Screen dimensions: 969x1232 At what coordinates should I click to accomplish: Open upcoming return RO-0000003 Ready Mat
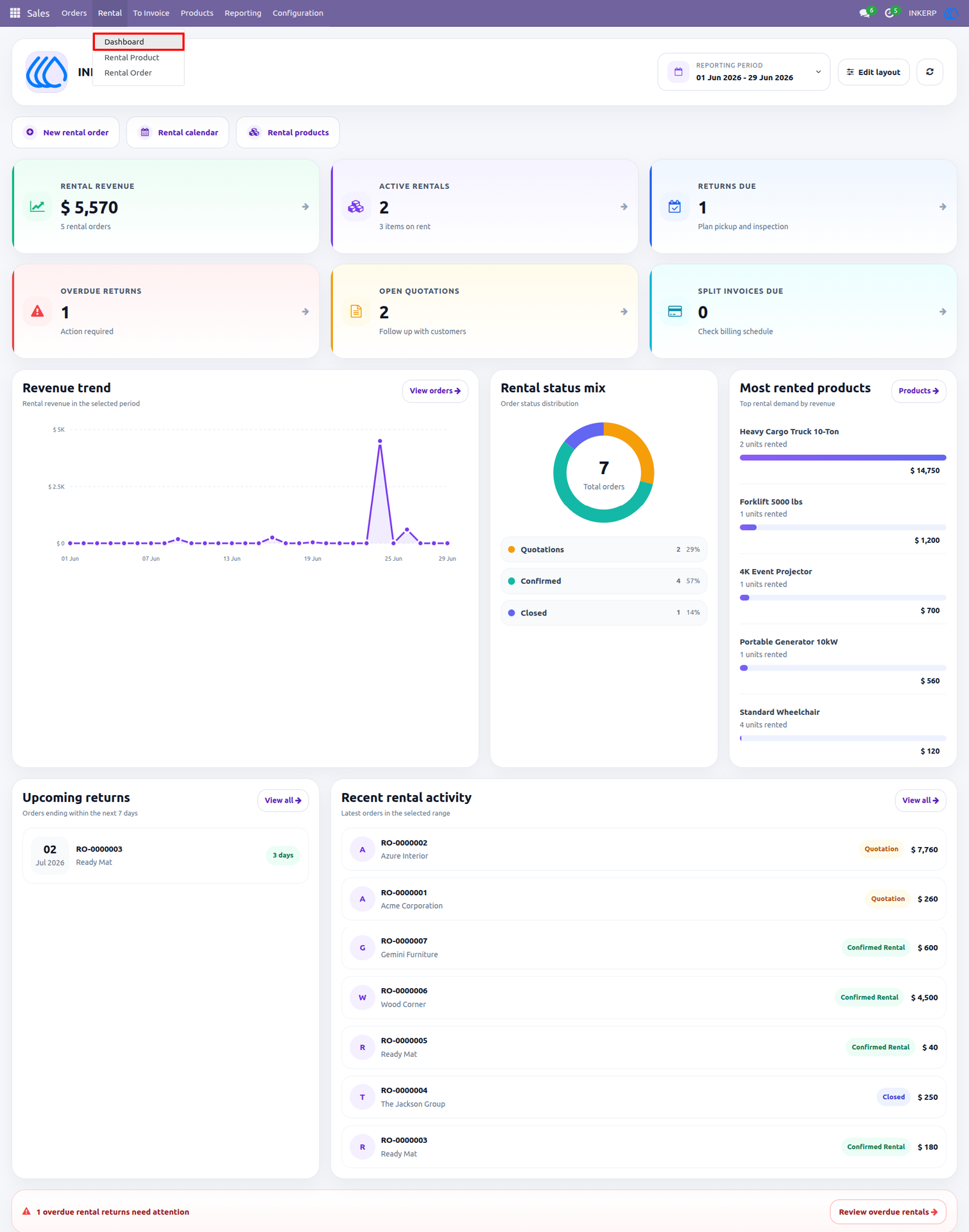[x=166, y=855]
